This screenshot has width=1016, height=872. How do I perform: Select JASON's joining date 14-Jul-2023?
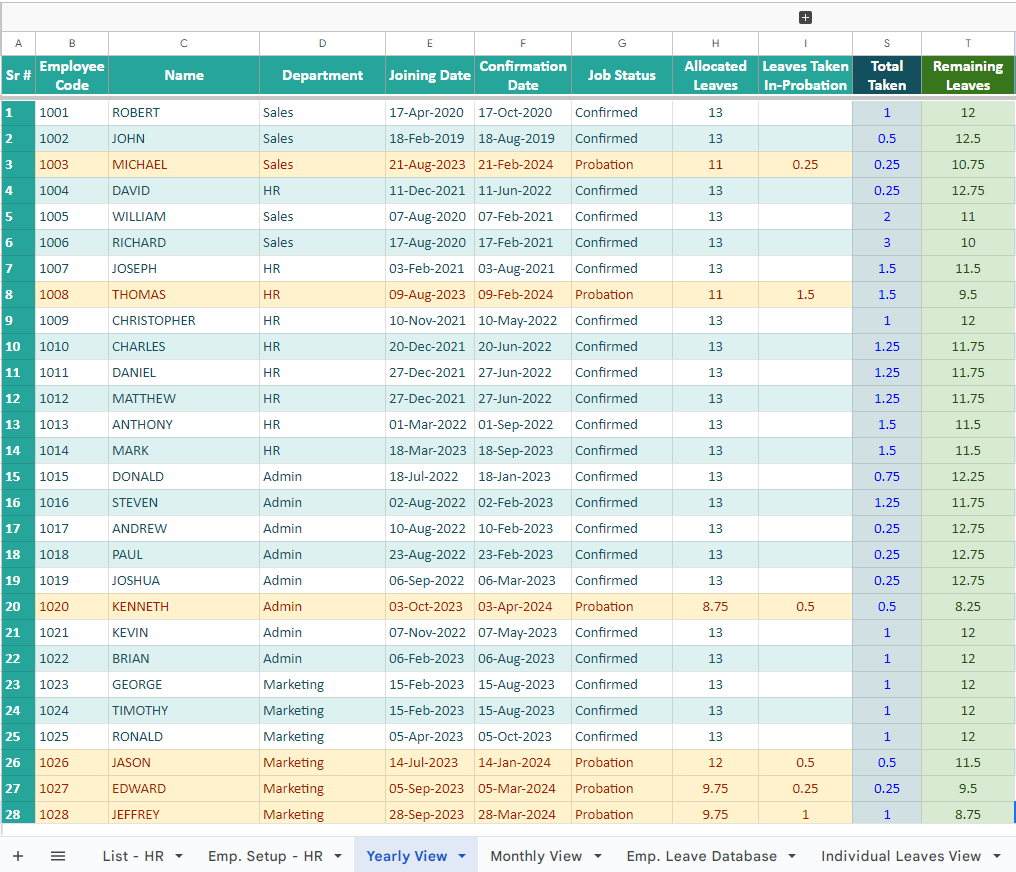430,763
